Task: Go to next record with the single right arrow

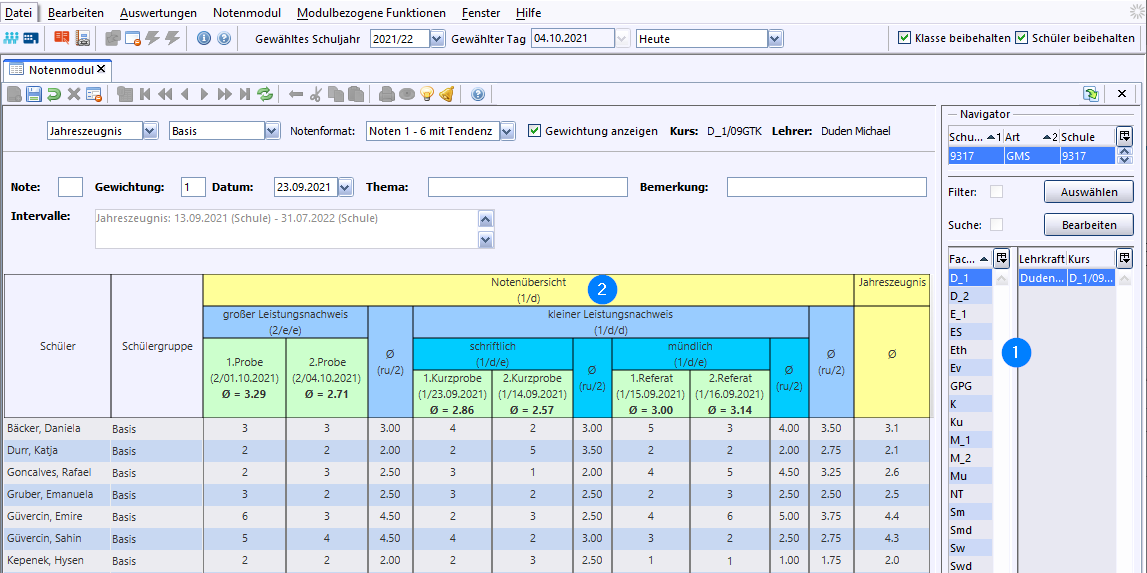Action: pyautogui.click(x=204, y=94)
